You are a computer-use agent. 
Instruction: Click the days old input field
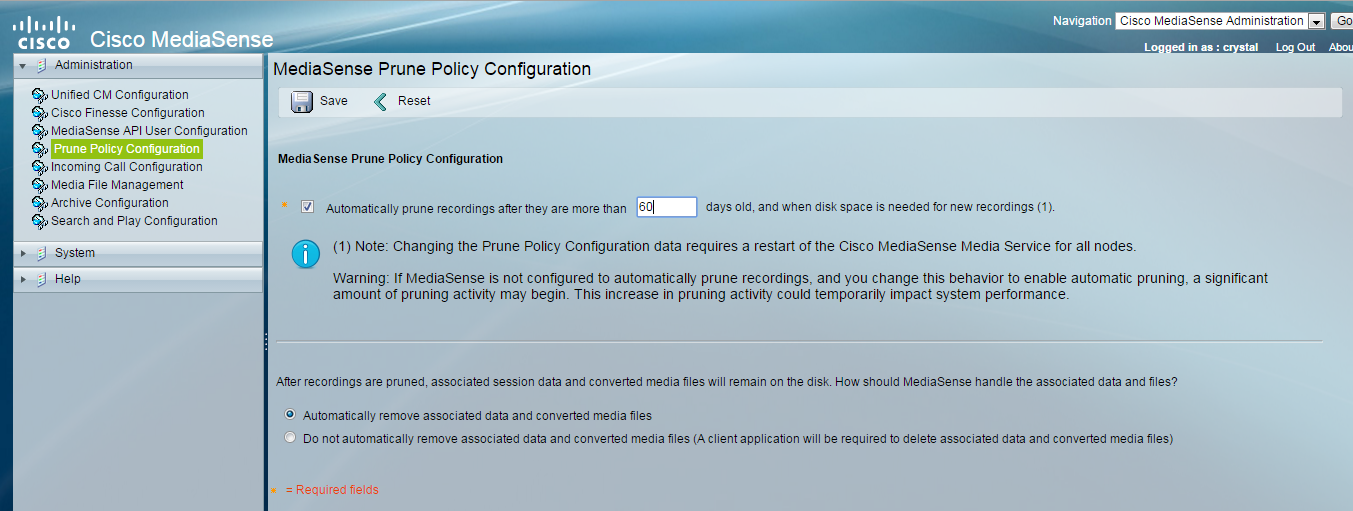click(x=666, y=207)
